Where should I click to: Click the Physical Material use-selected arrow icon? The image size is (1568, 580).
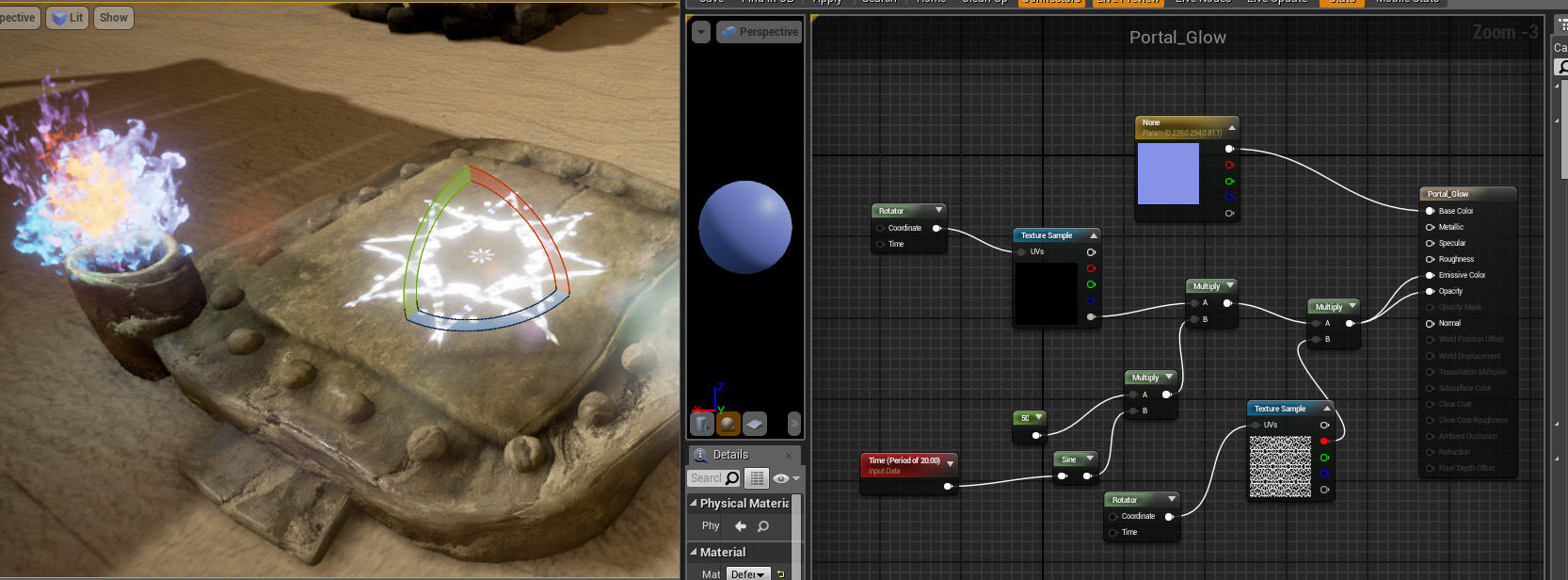click(x=741, y=526)
